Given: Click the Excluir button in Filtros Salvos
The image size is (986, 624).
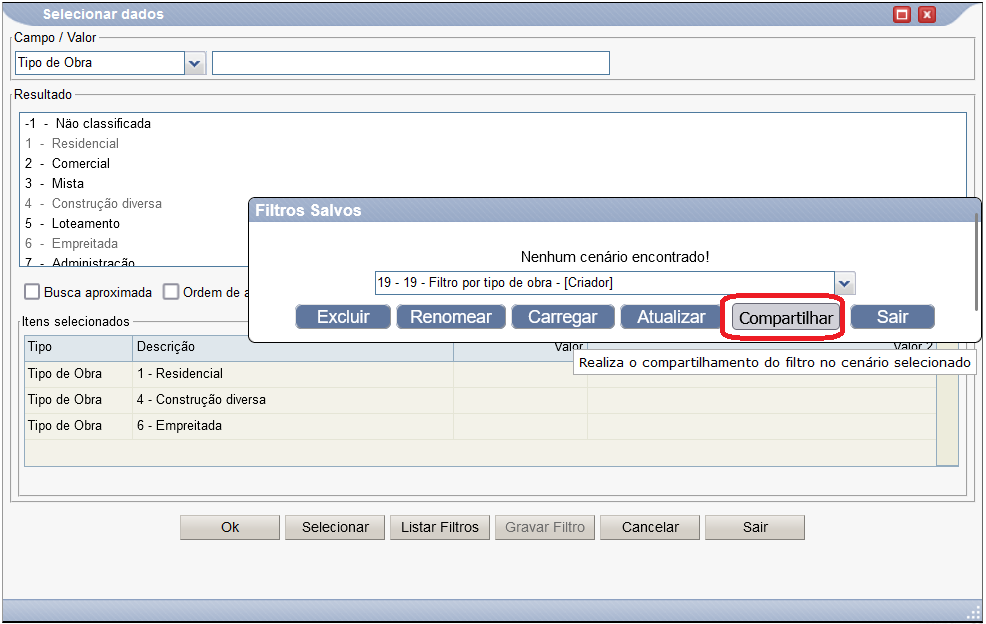Looking at the screenshot, I should click(343, 316).
